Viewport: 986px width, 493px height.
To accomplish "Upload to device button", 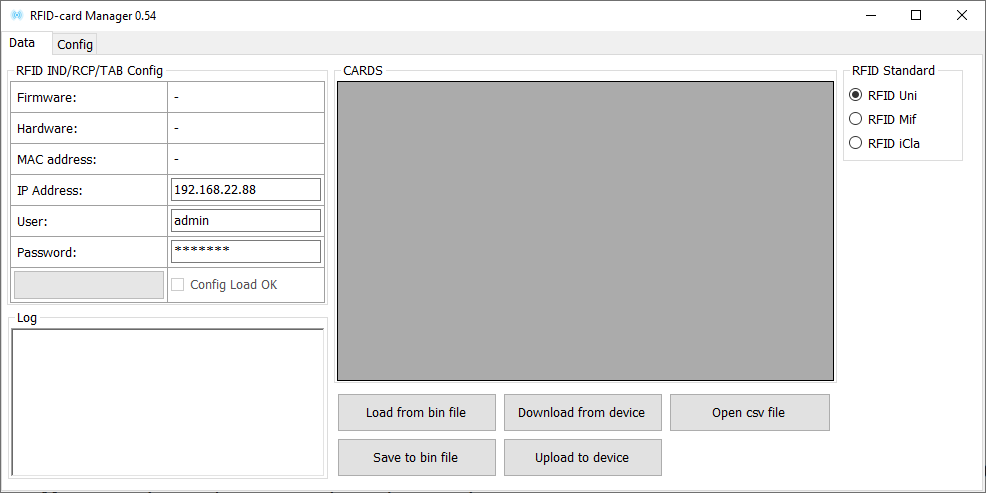I will tap(581, 458).
